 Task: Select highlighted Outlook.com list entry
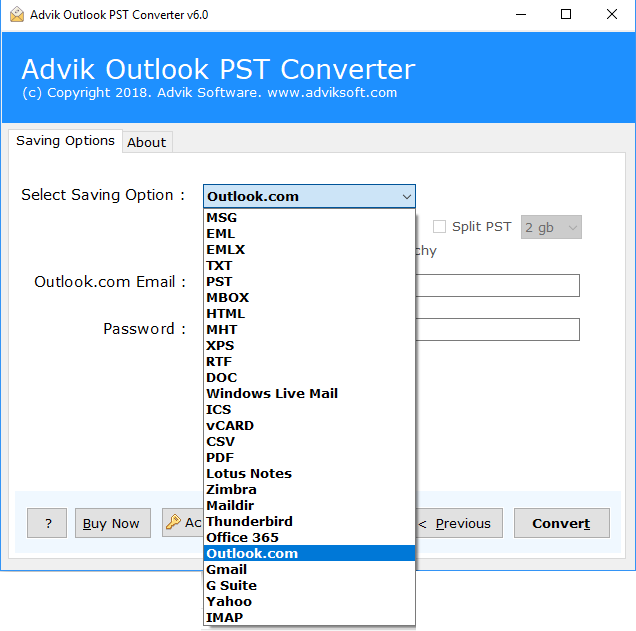tap(309, 554)
